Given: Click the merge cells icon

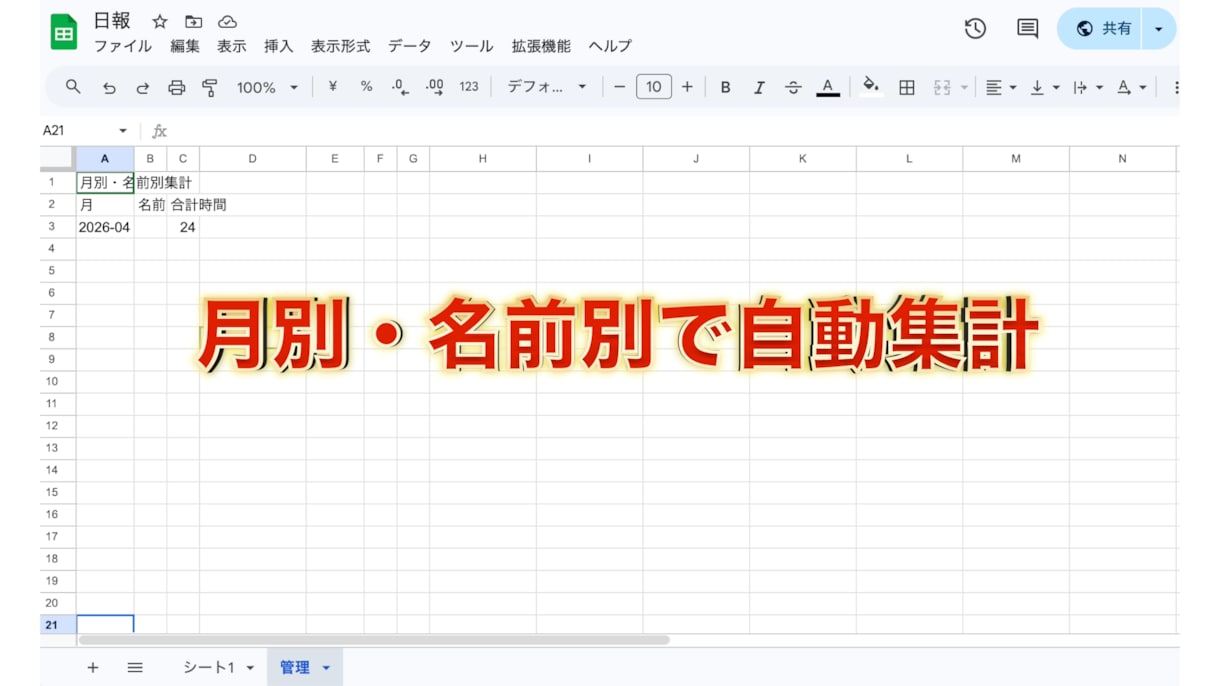Looking at the screenshot, I should pyautogui.click(x=942, y=88).
